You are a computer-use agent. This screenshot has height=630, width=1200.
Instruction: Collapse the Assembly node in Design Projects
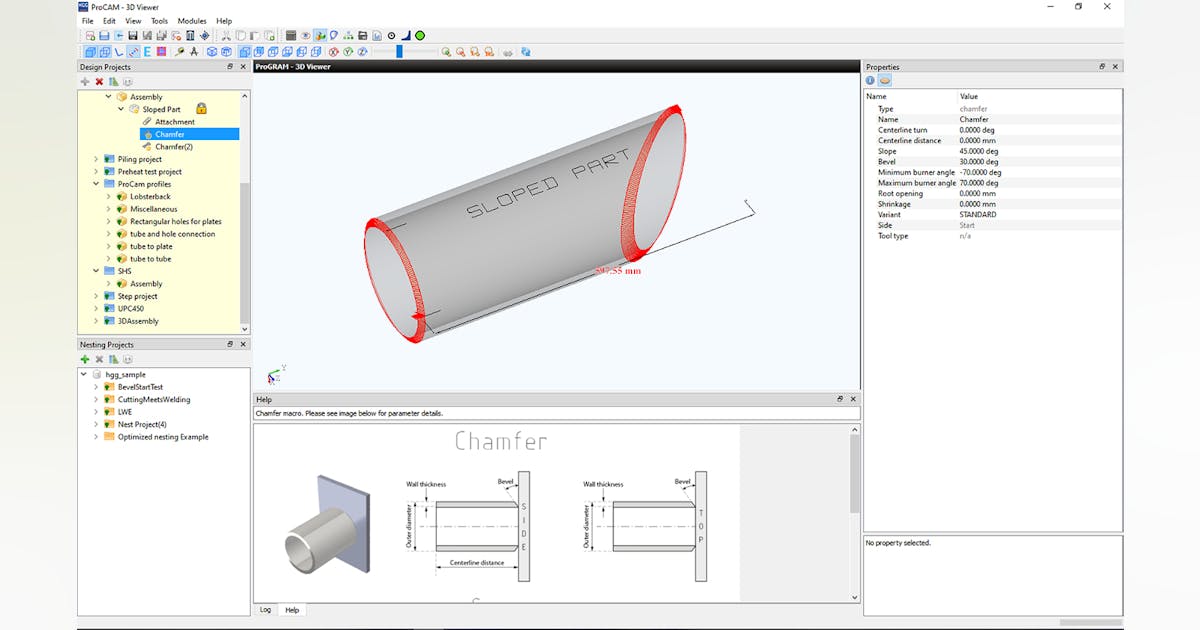pos(109,94)
